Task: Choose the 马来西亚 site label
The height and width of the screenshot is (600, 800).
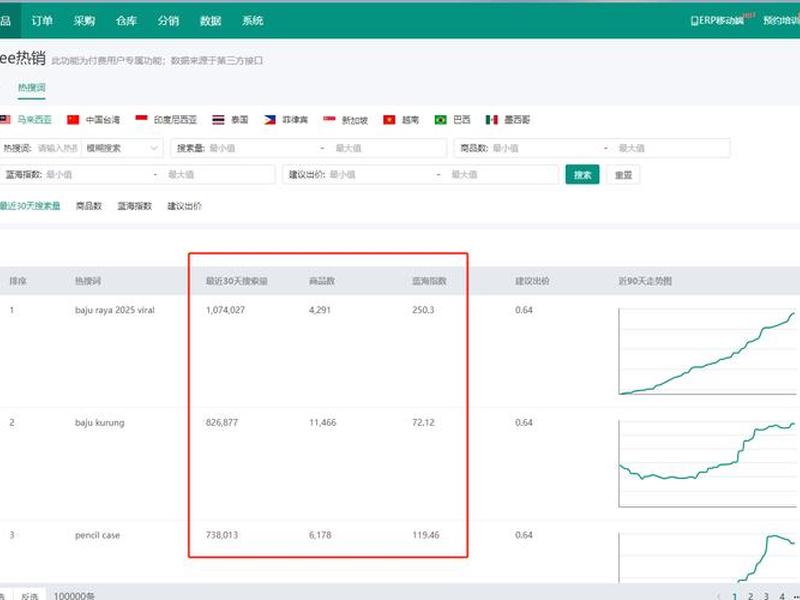Action: pos(35,119)
